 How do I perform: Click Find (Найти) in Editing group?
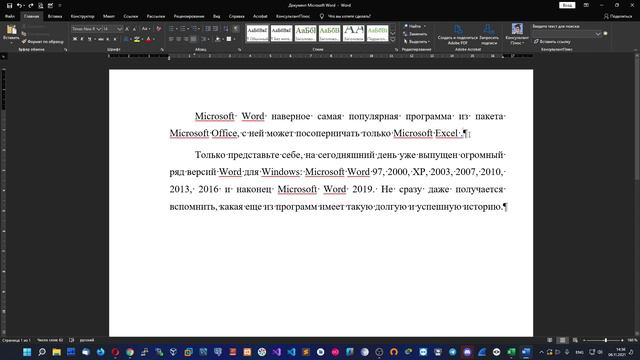coord(414,26)
